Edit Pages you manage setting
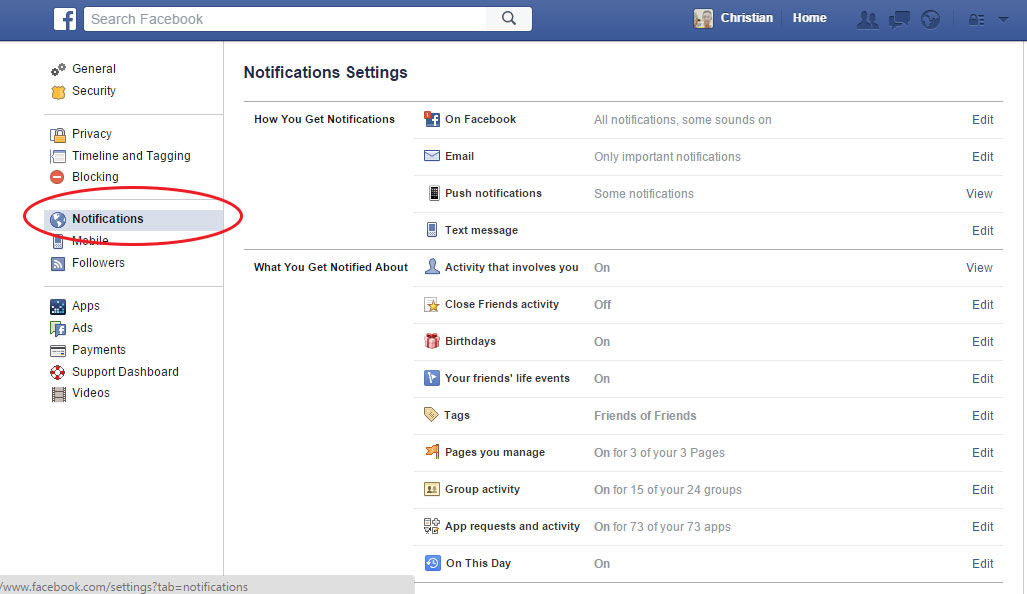1027x594 pixels. click(x=982, y=453)
